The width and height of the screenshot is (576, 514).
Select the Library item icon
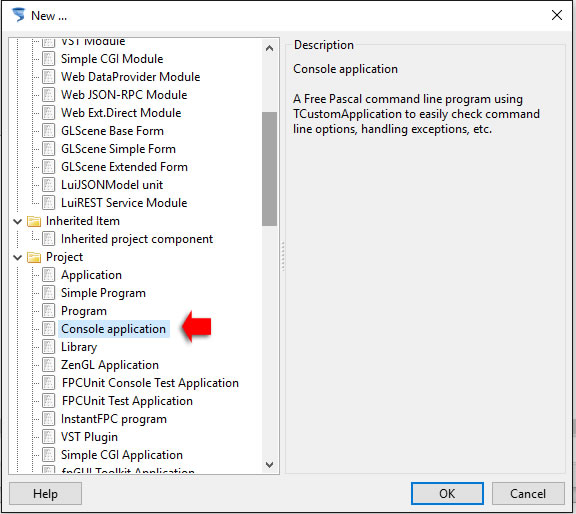tap(48, 347)
